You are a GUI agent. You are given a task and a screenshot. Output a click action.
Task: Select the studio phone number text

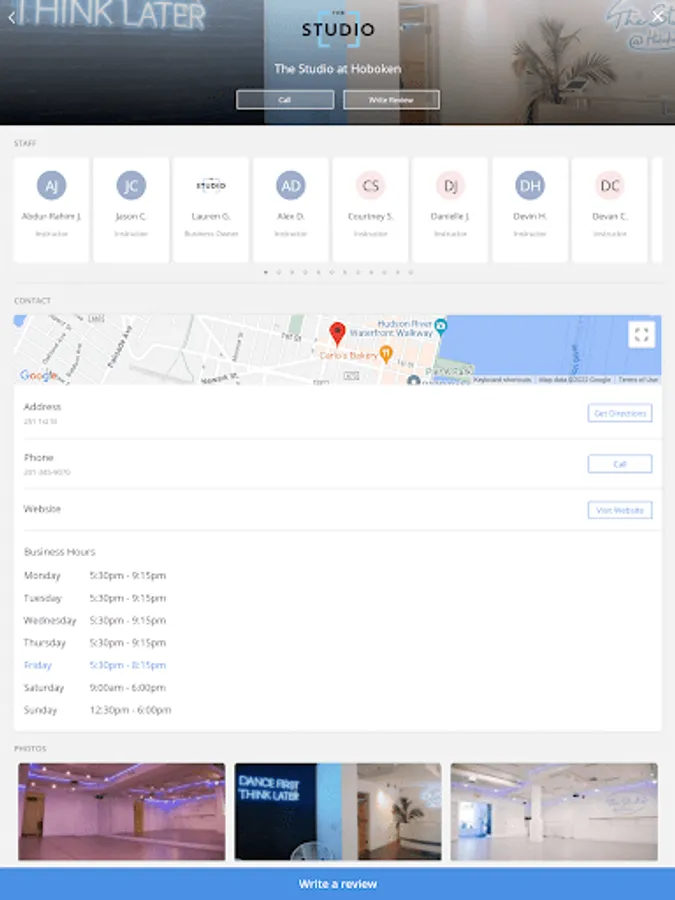[47, 472]
